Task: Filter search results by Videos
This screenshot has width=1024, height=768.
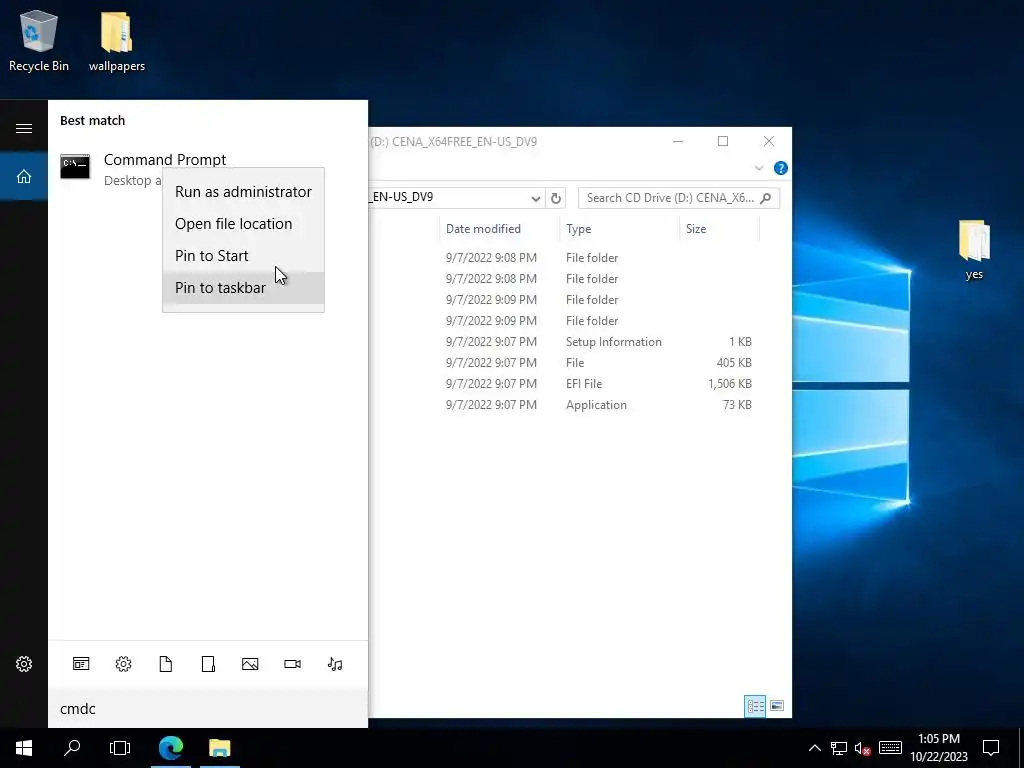Action: pos(293,664)
